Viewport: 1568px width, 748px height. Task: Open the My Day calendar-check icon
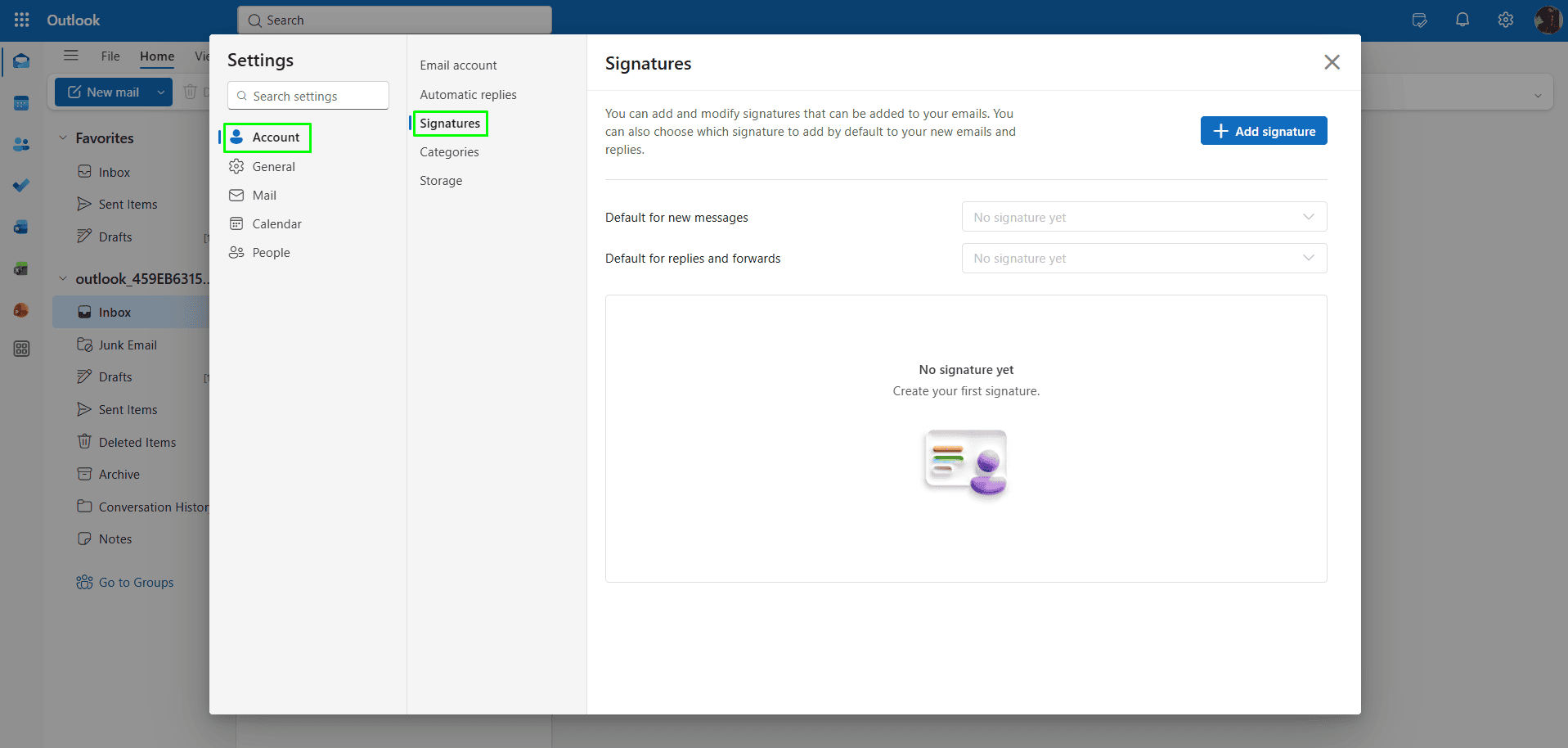click(1420, 20)
